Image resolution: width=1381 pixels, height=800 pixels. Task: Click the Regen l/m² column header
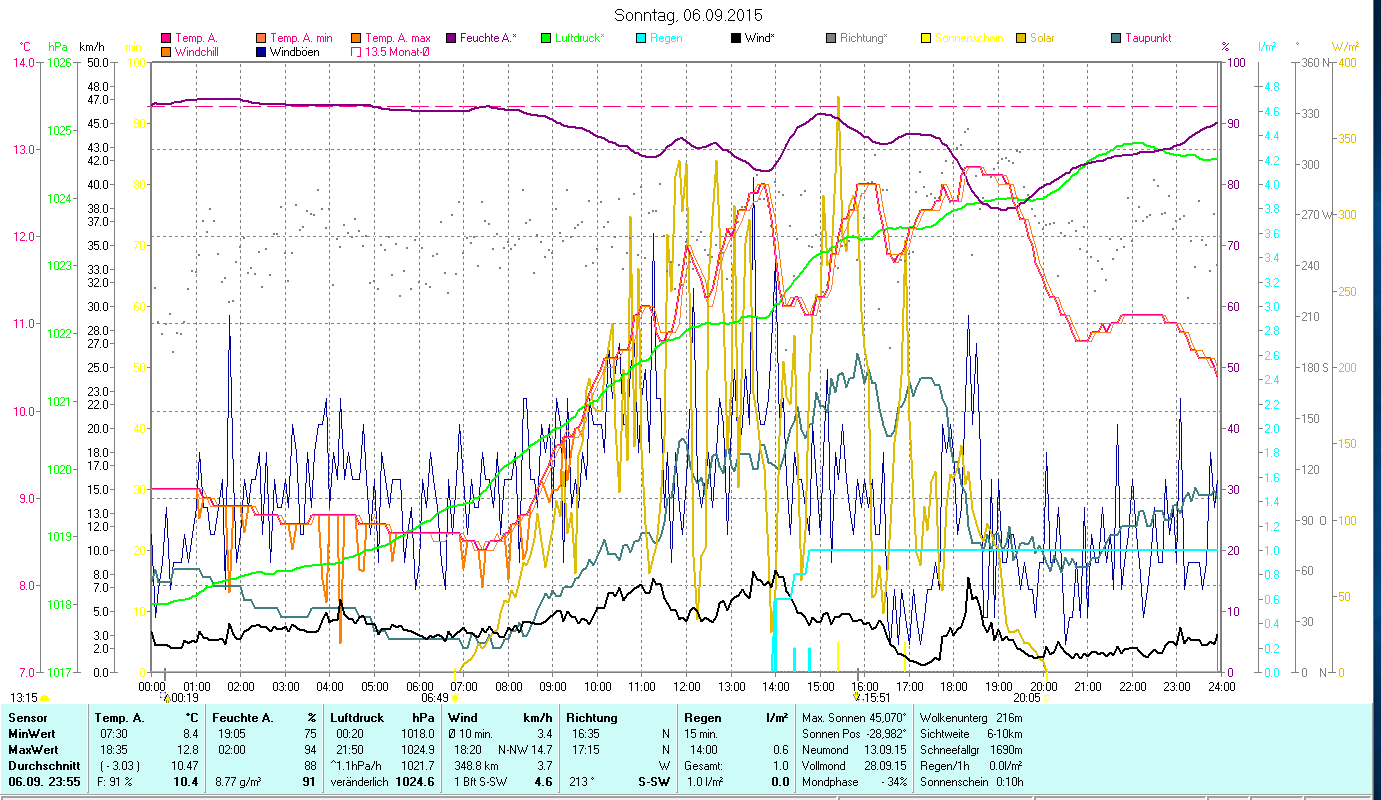(x=735, y=718)
